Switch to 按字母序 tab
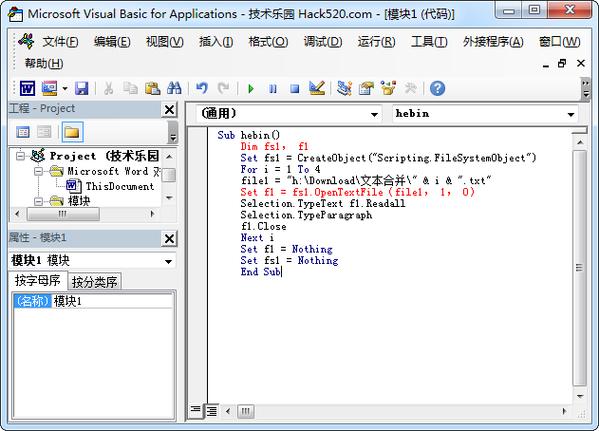Screen dimensions: 599x431 37,280
